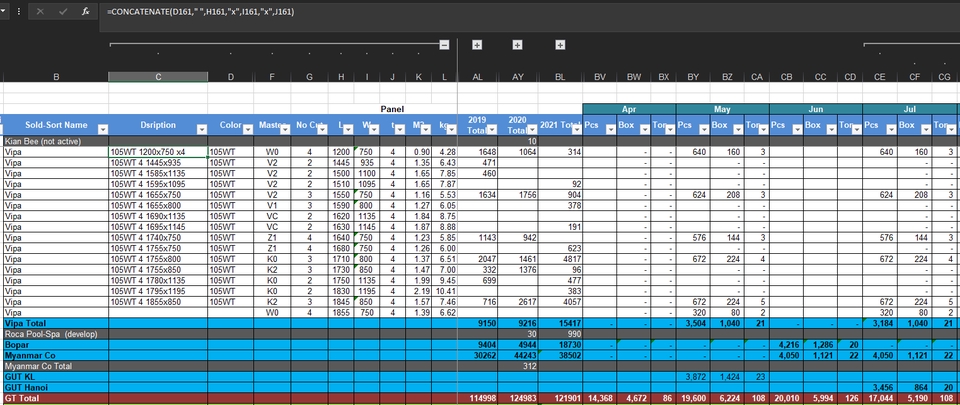
Task: Select the 'GUT Hanoi' row label
Action: (56, 387)
